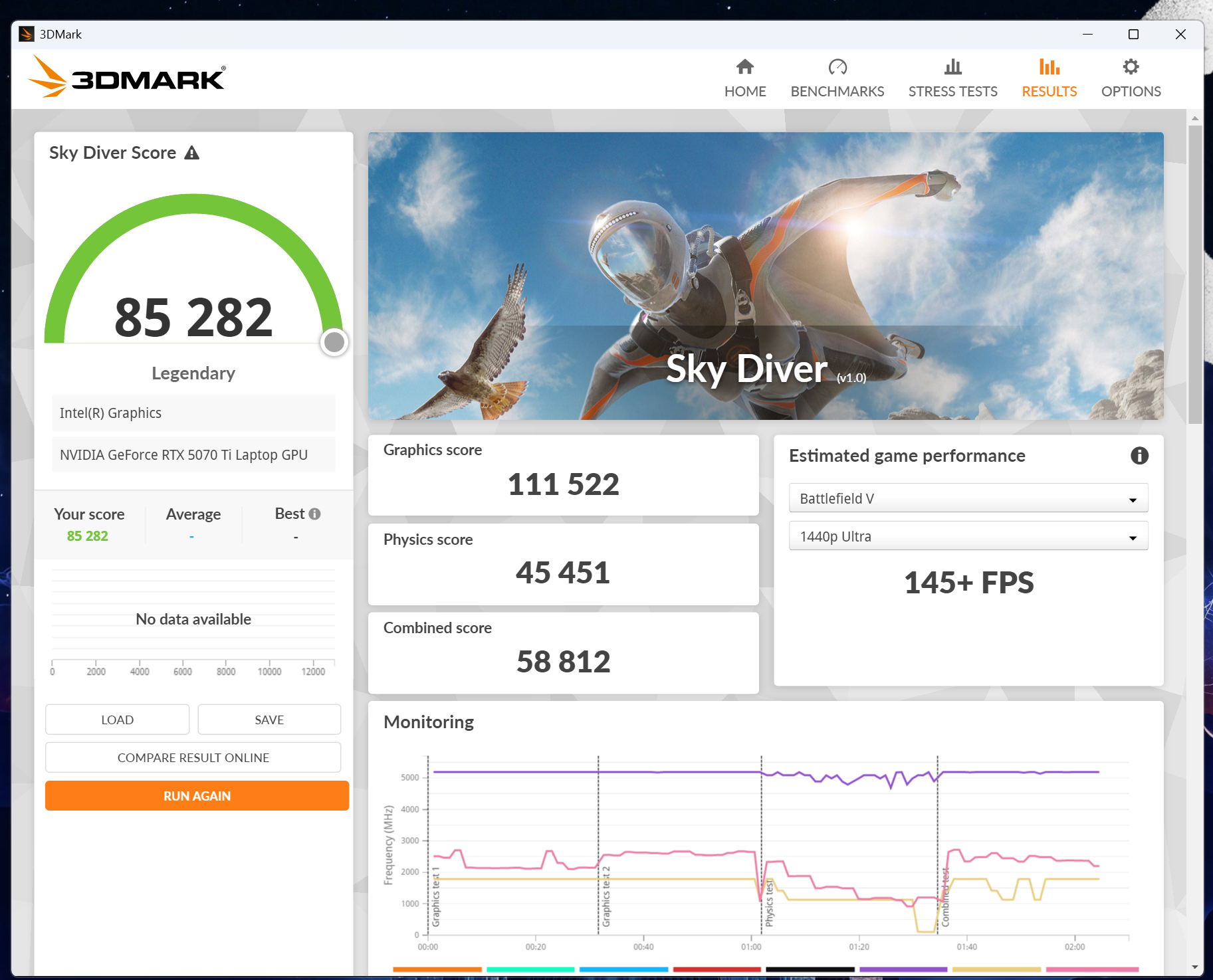Click the Average column heading
This screenshot has height=980, width=1213.
(193, 514)
